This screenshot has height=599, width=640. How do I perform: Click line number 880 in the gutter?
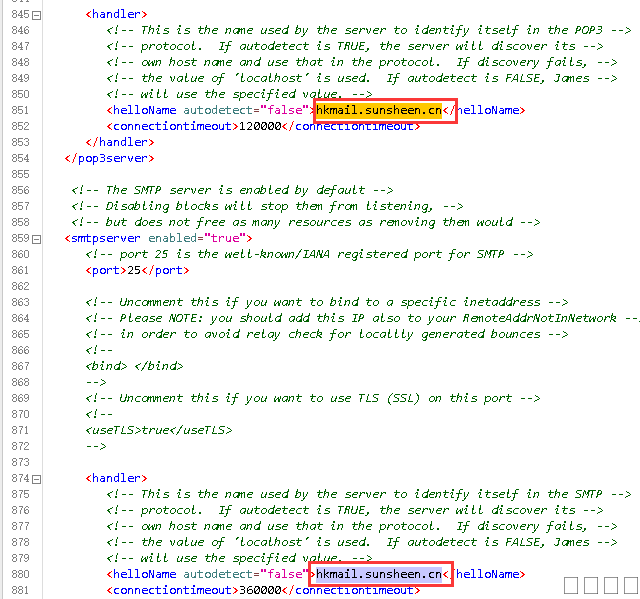tap(15, 574)
